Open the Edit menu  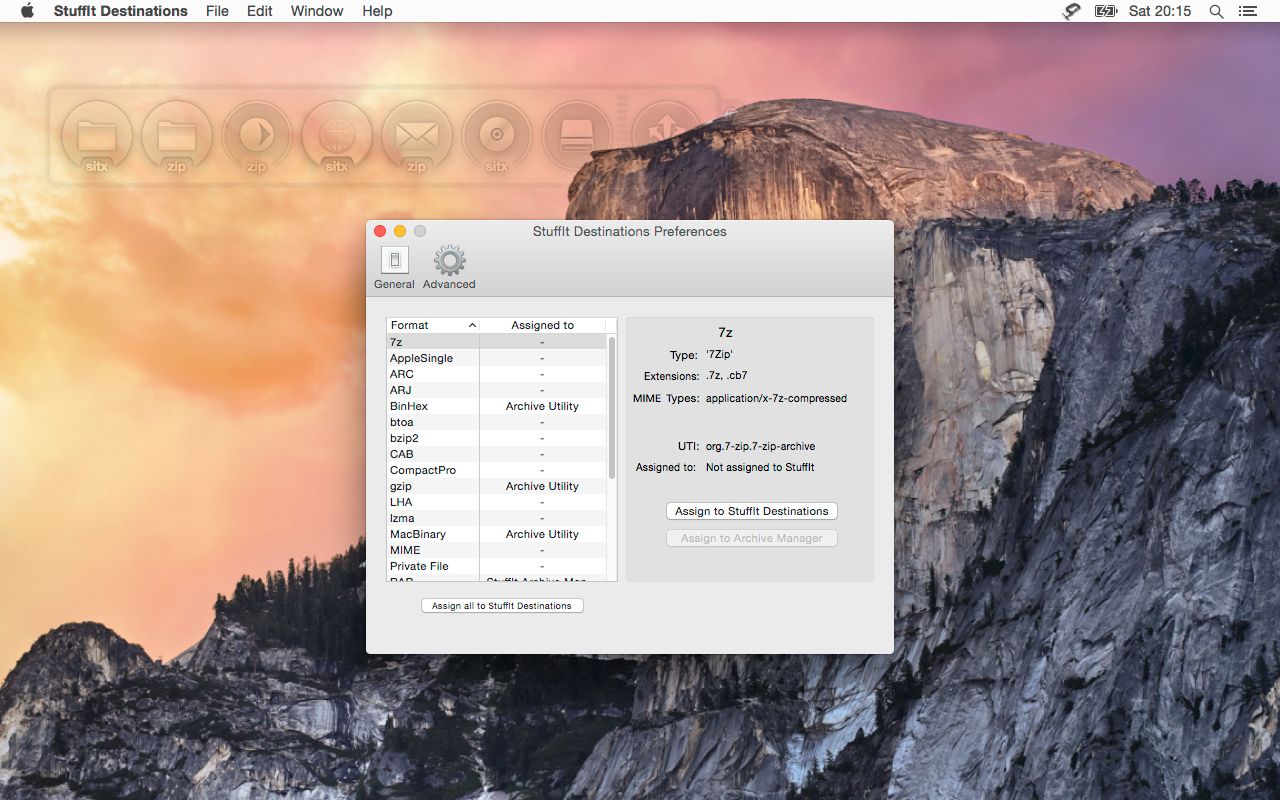[x=260, y=11]
